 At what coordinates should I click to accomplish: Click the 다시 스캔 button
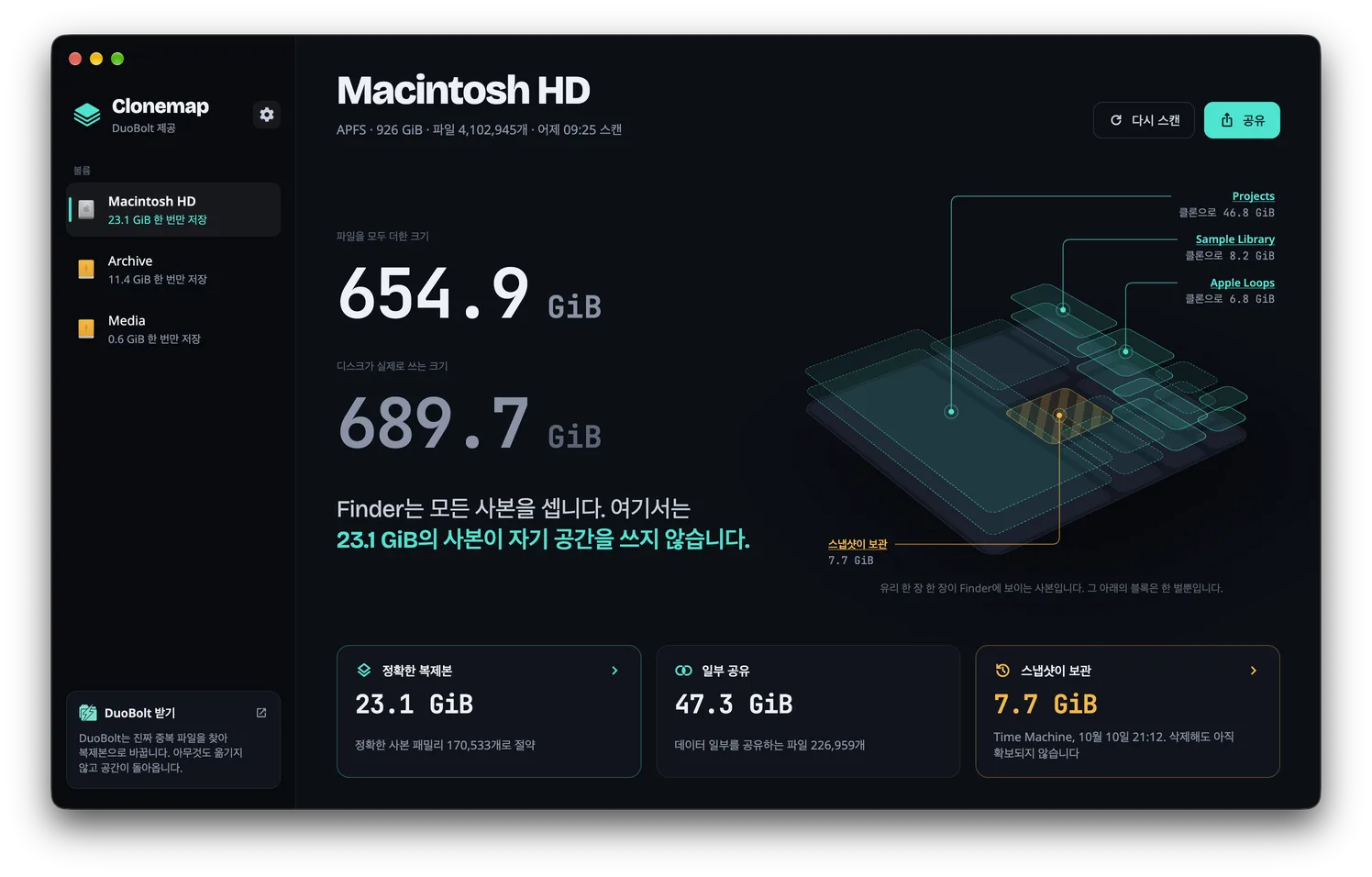pos(1144,120)
